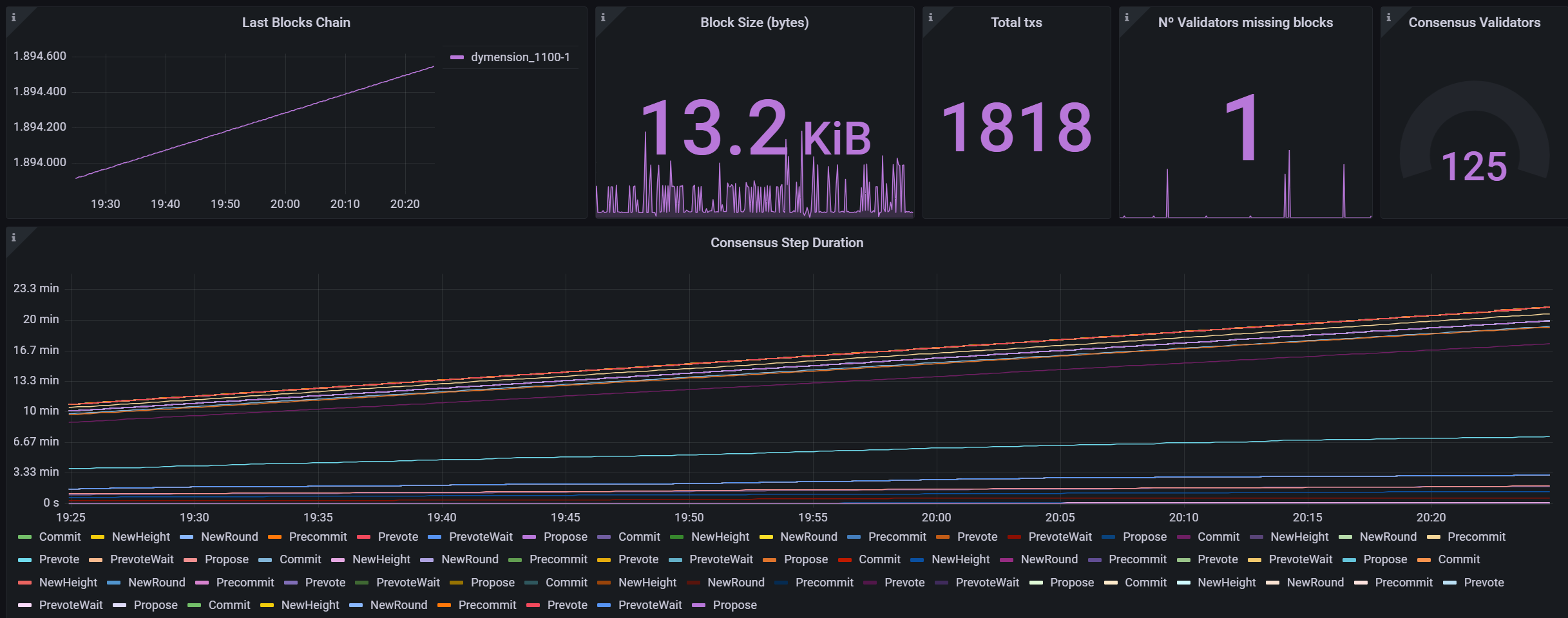Screen dimensions: 1568x618
Task: Open the Consensus Validators panel title menu
Action: [x=1474, y=23]
